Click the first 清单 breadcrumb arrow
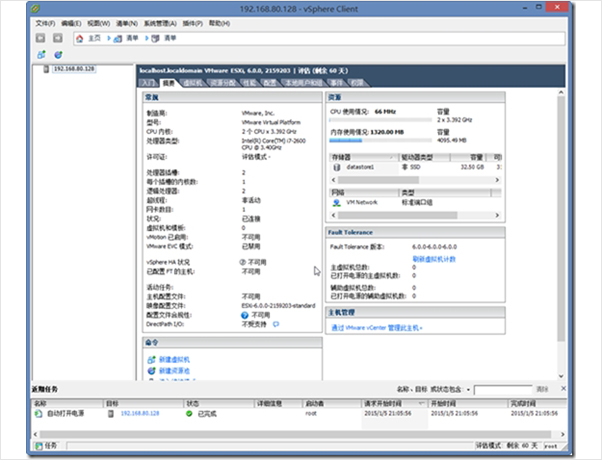602x460 pixels. pyautogui.click(x=109, y=38)
